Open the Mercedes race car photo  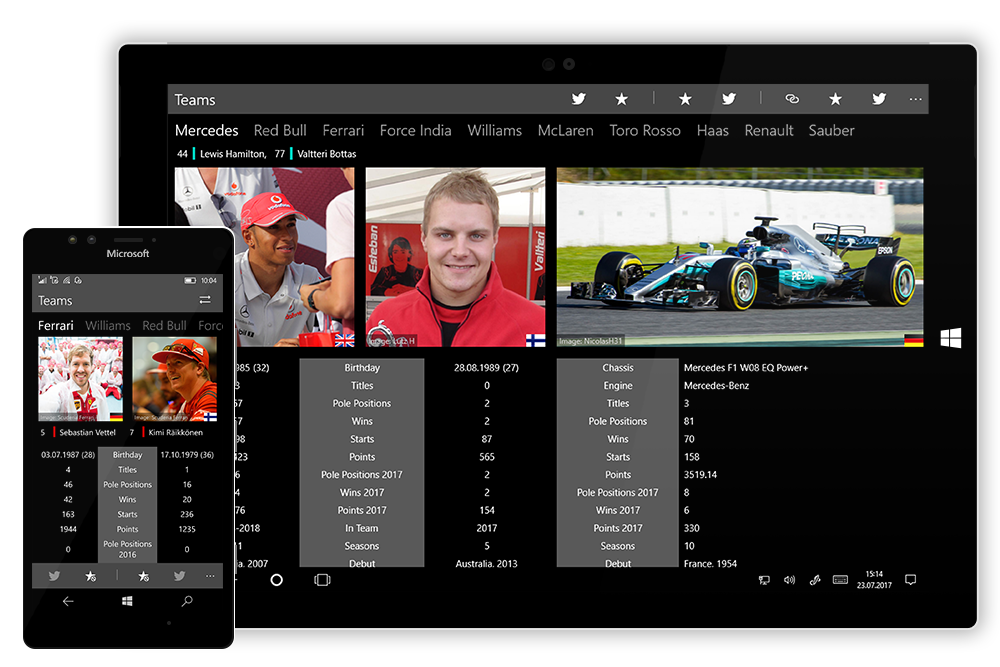click(x=740, y=257)
